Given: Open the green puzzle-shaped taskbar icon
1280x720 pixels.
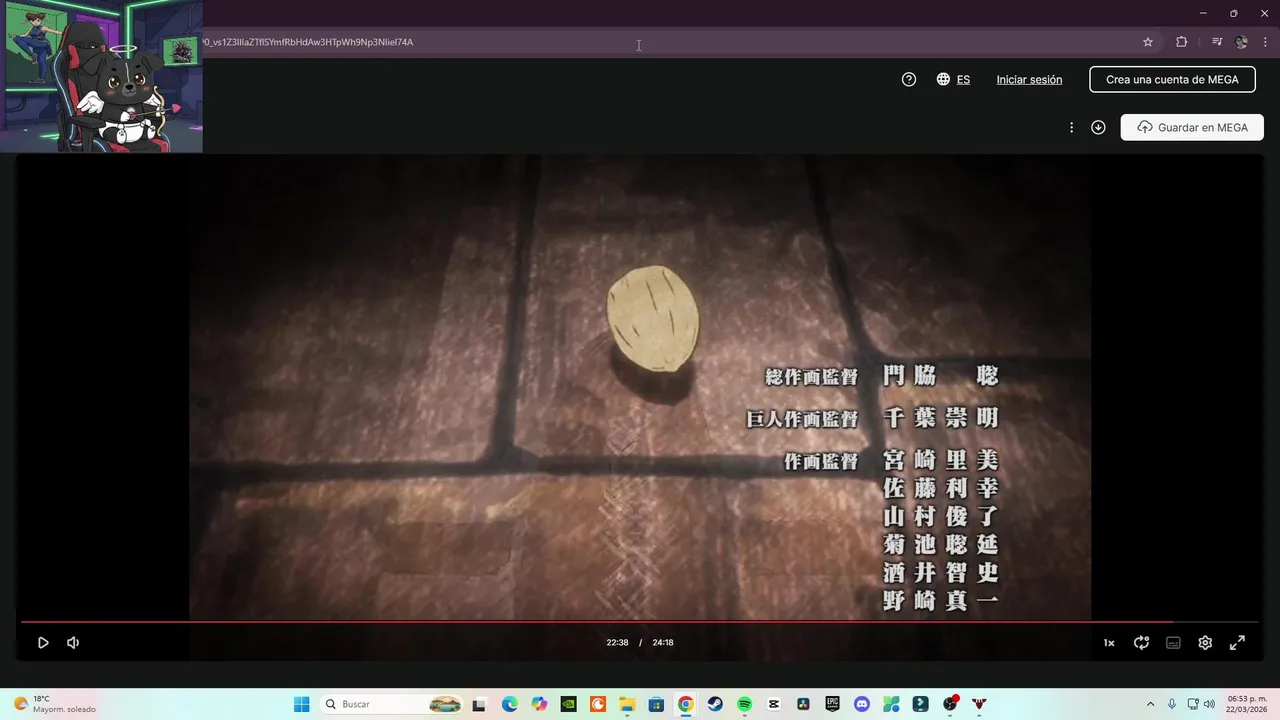Looking at the screenshot, I should point(891,704).
